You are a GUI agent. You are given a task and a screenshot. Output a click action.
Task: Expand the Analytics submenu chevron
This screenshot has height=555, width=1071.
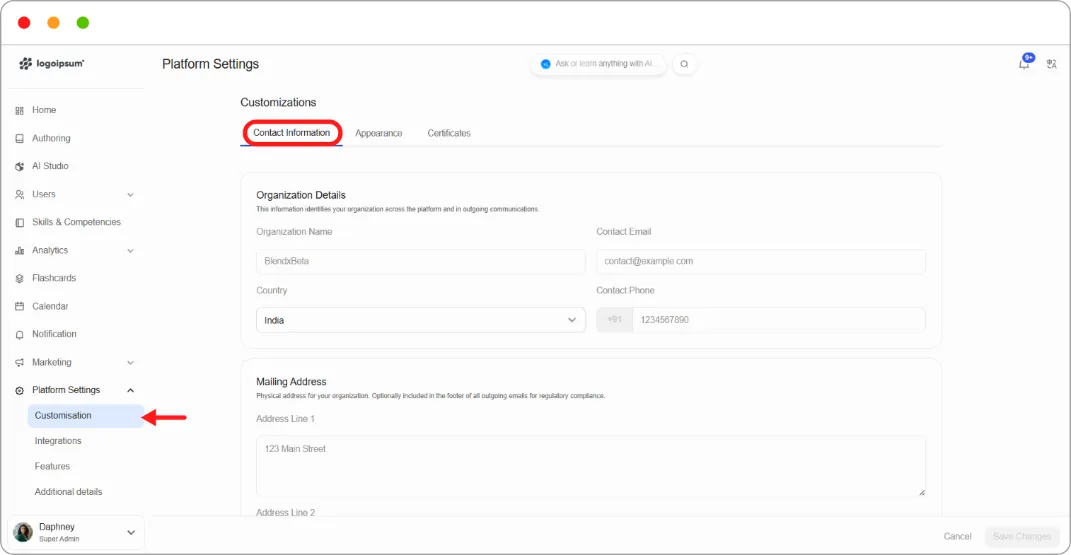point(130,251)
